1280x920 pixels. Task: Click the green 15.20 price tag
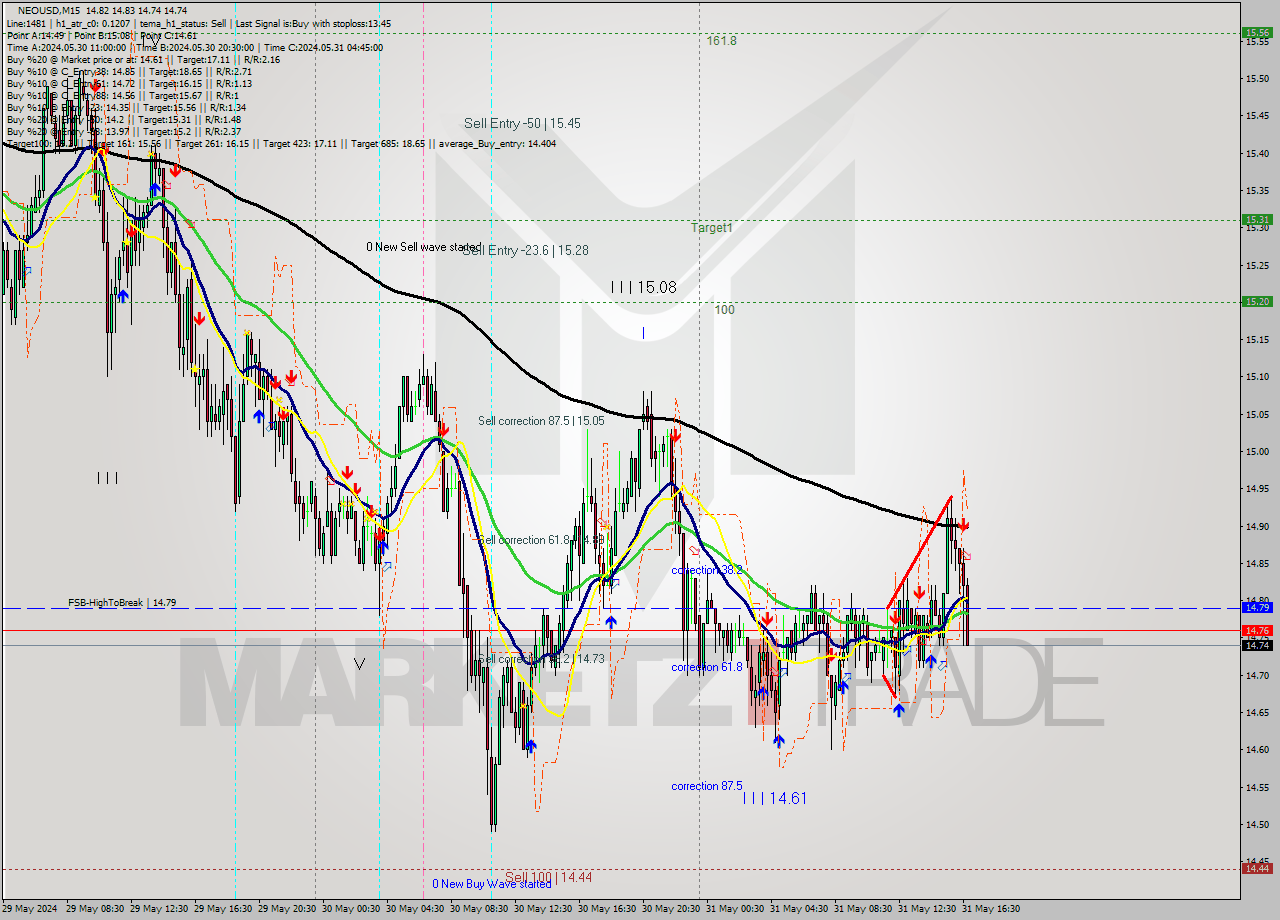[x=1257, y=301]
